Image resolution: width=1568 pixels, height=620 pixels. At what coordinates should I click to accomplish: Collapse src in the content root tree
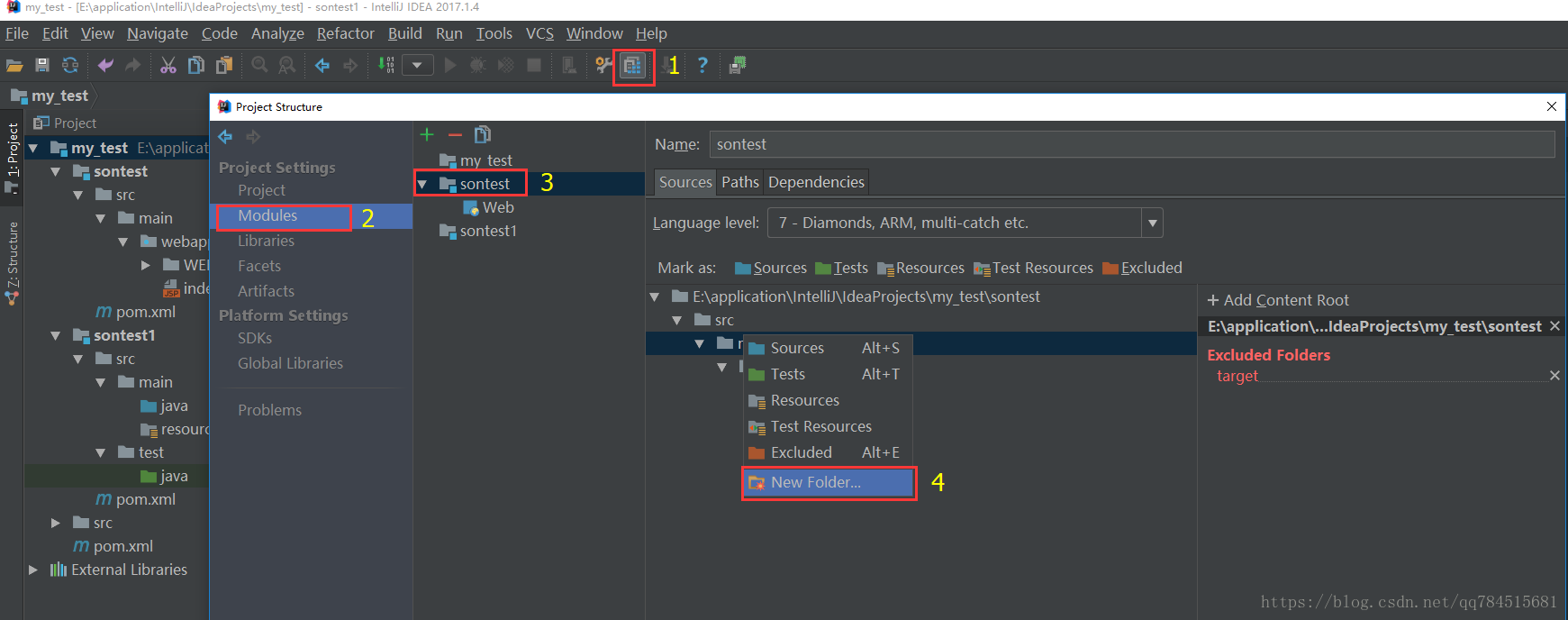point(676,320)
